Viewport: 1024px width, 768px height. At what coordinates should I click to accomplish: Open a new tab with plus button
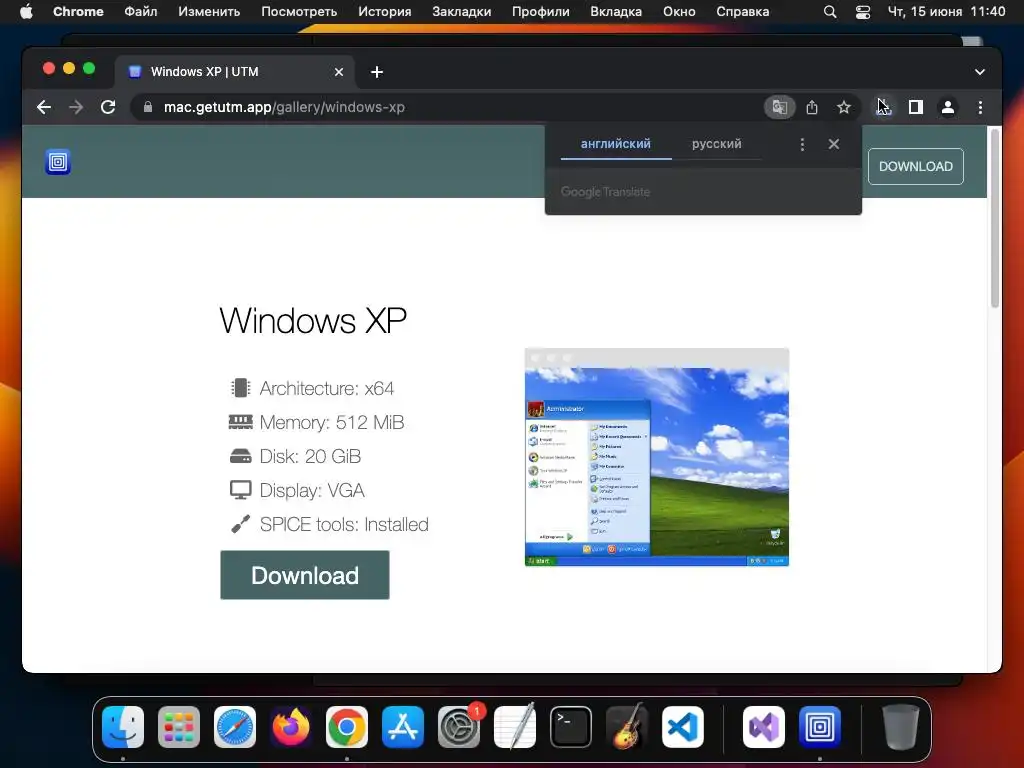tap(377, 72)
